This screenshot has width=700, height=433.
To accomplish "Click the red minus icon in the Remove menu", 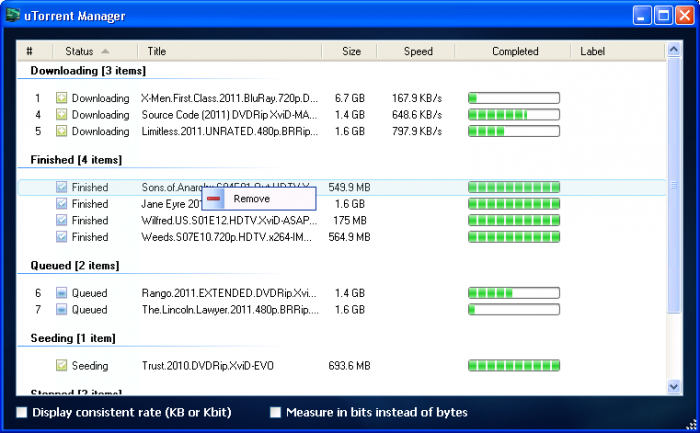I will pyautogui.click(x=213, y=199).
